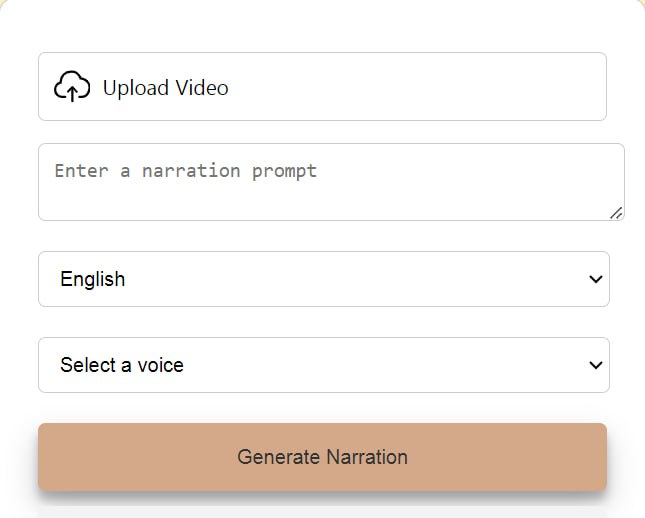Click the text area resize handle

tap(616, 212)
